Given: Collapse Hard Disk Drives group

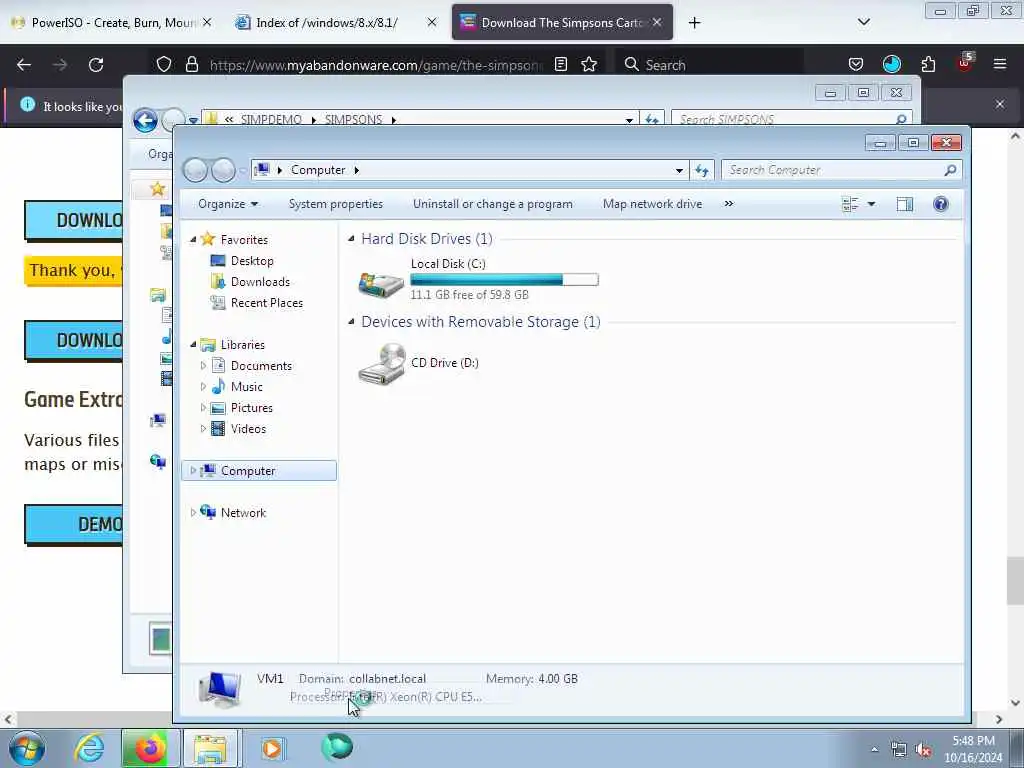Looking at the screenshot, I should [x=351, y=239].
